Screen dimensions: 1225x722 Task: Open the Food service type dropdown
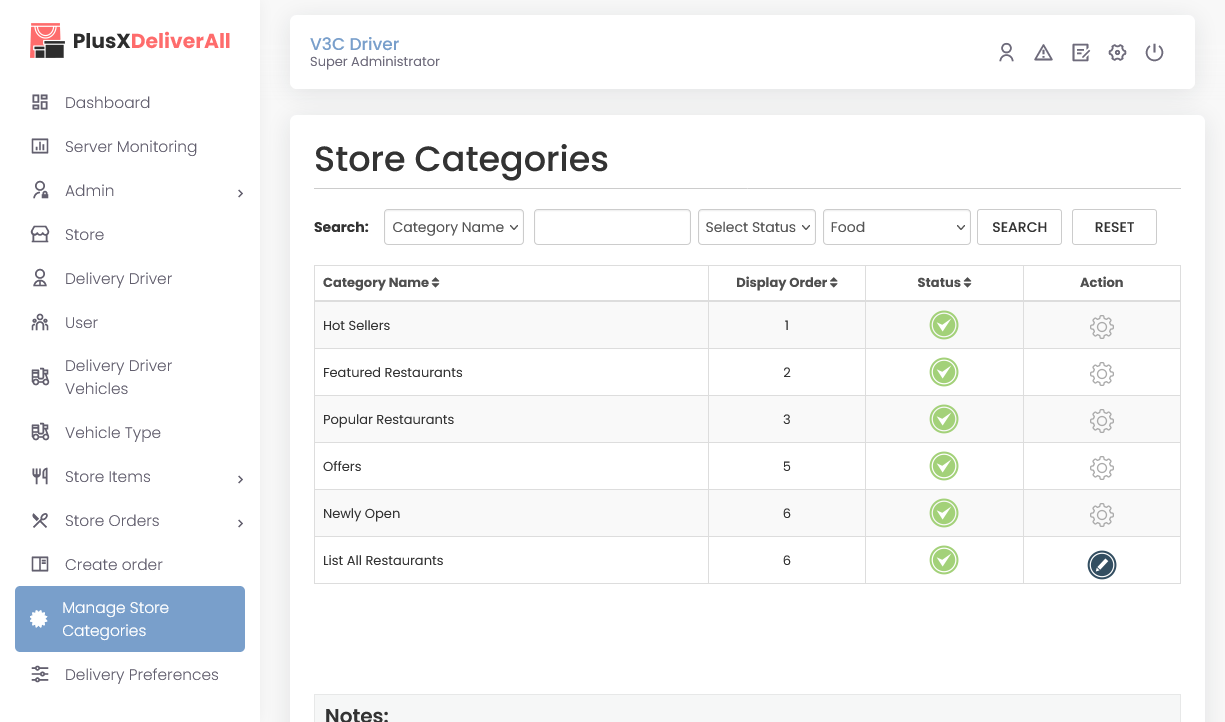pos(897,227)
